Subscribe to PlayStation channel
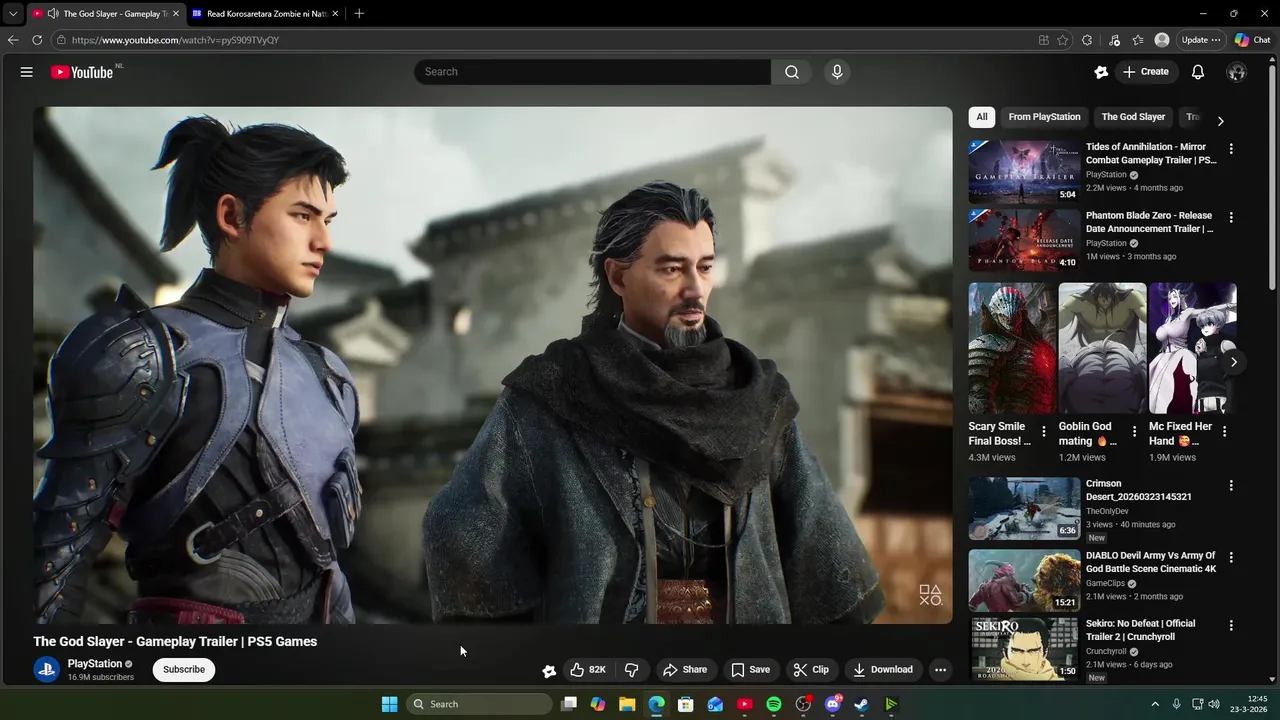 (184, 670)
